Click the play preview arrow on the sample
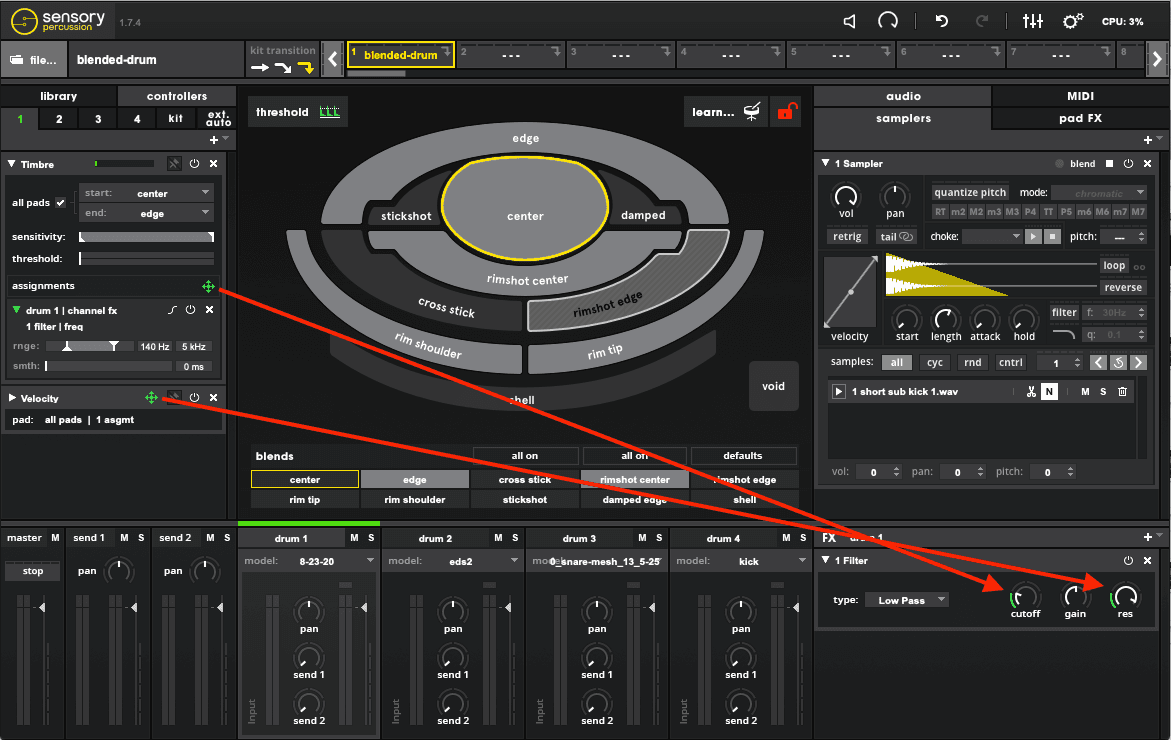 pos(838,391)
